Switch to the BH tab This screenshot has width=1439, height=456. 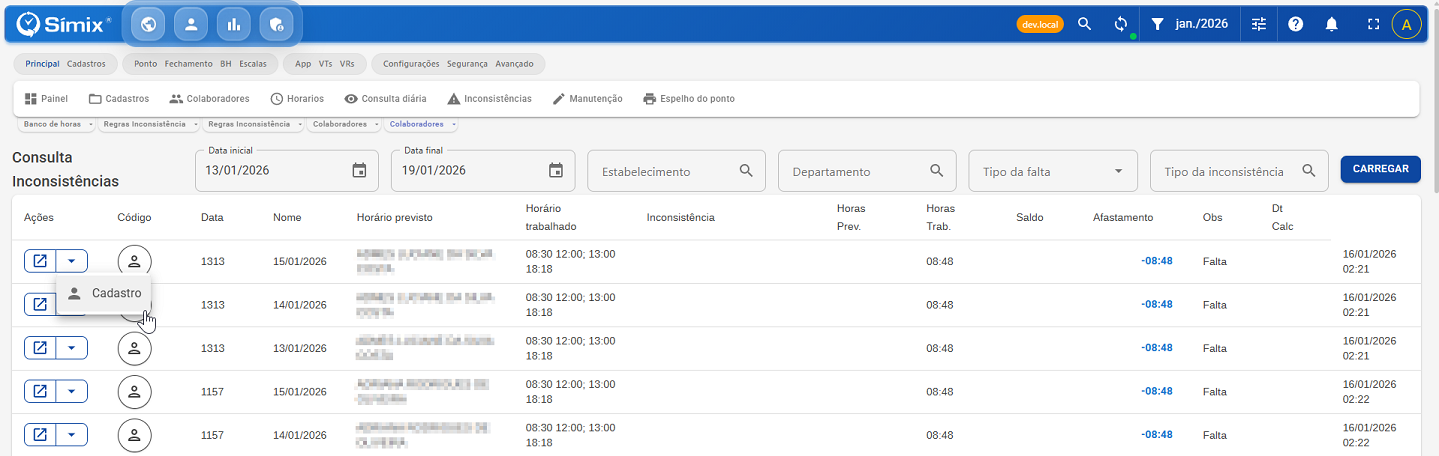pyautogui.click(x=226, y=64)
